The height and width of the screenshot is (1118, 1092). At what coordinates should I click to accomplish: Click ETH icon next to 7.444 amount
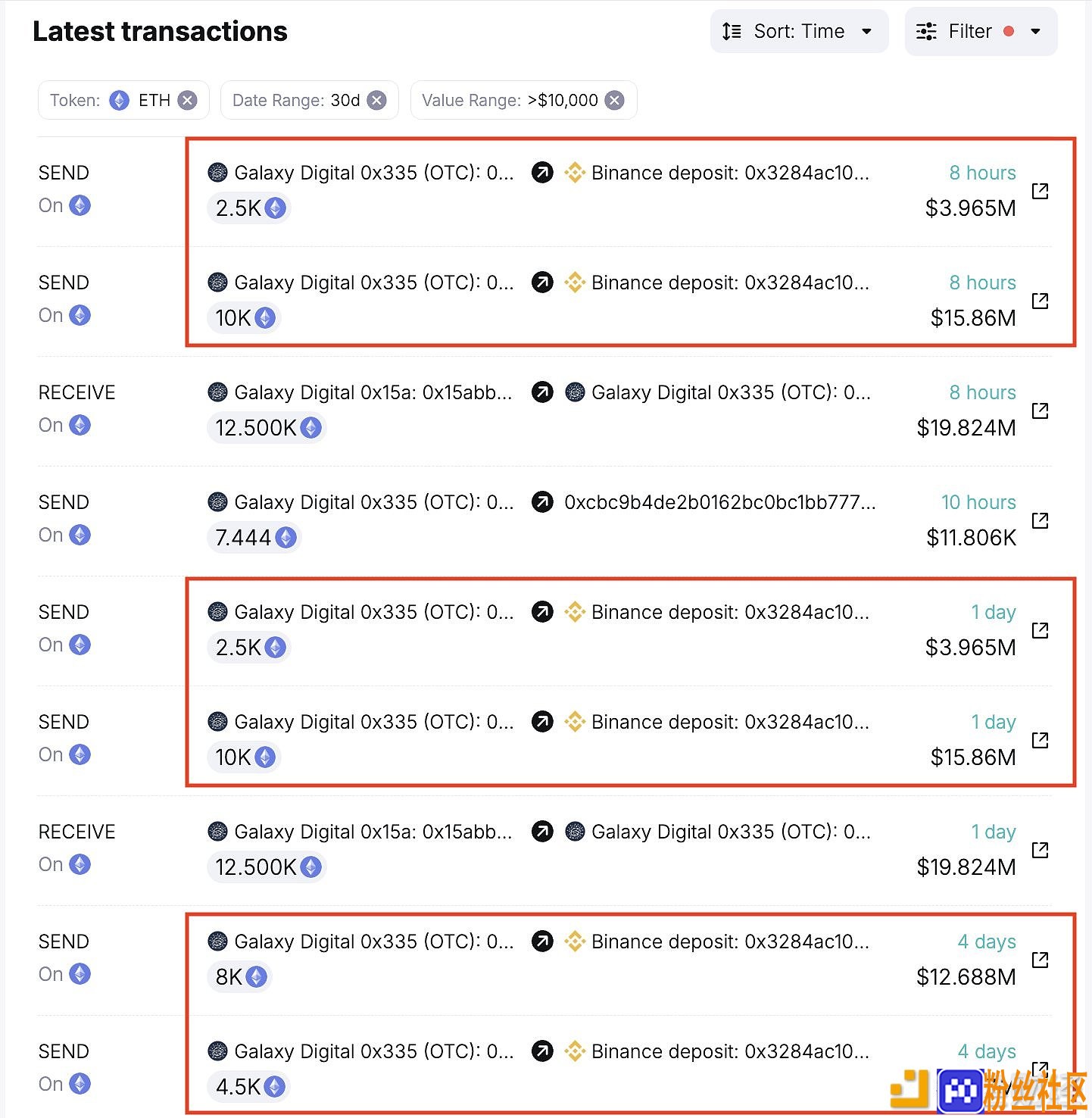tap(285, 538)
